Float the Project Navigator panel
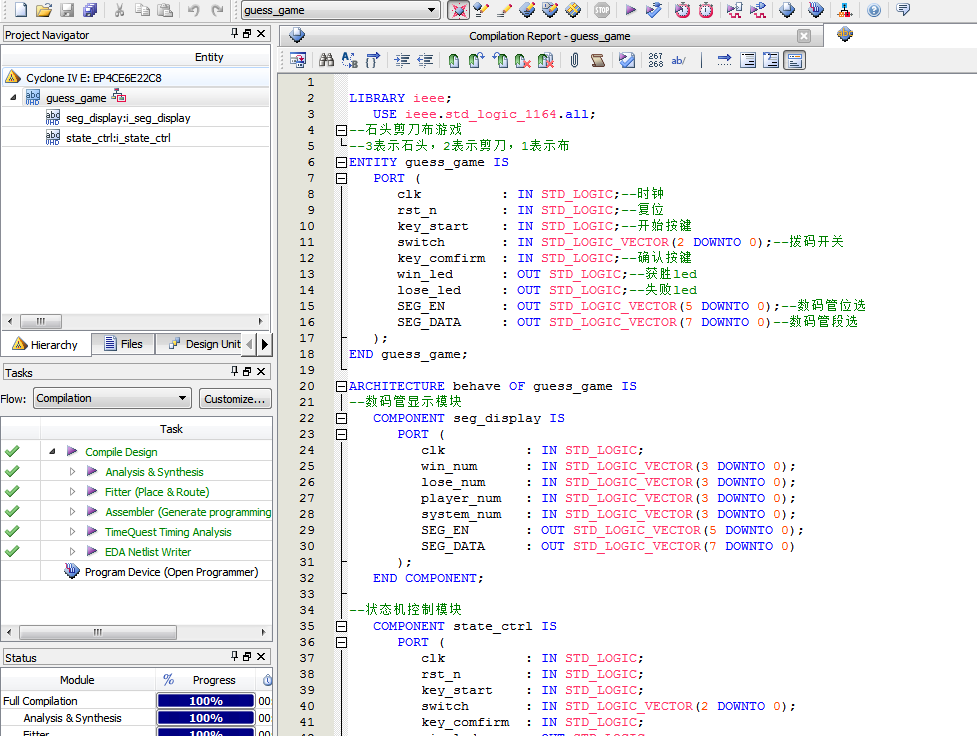 tap(247, 34)
